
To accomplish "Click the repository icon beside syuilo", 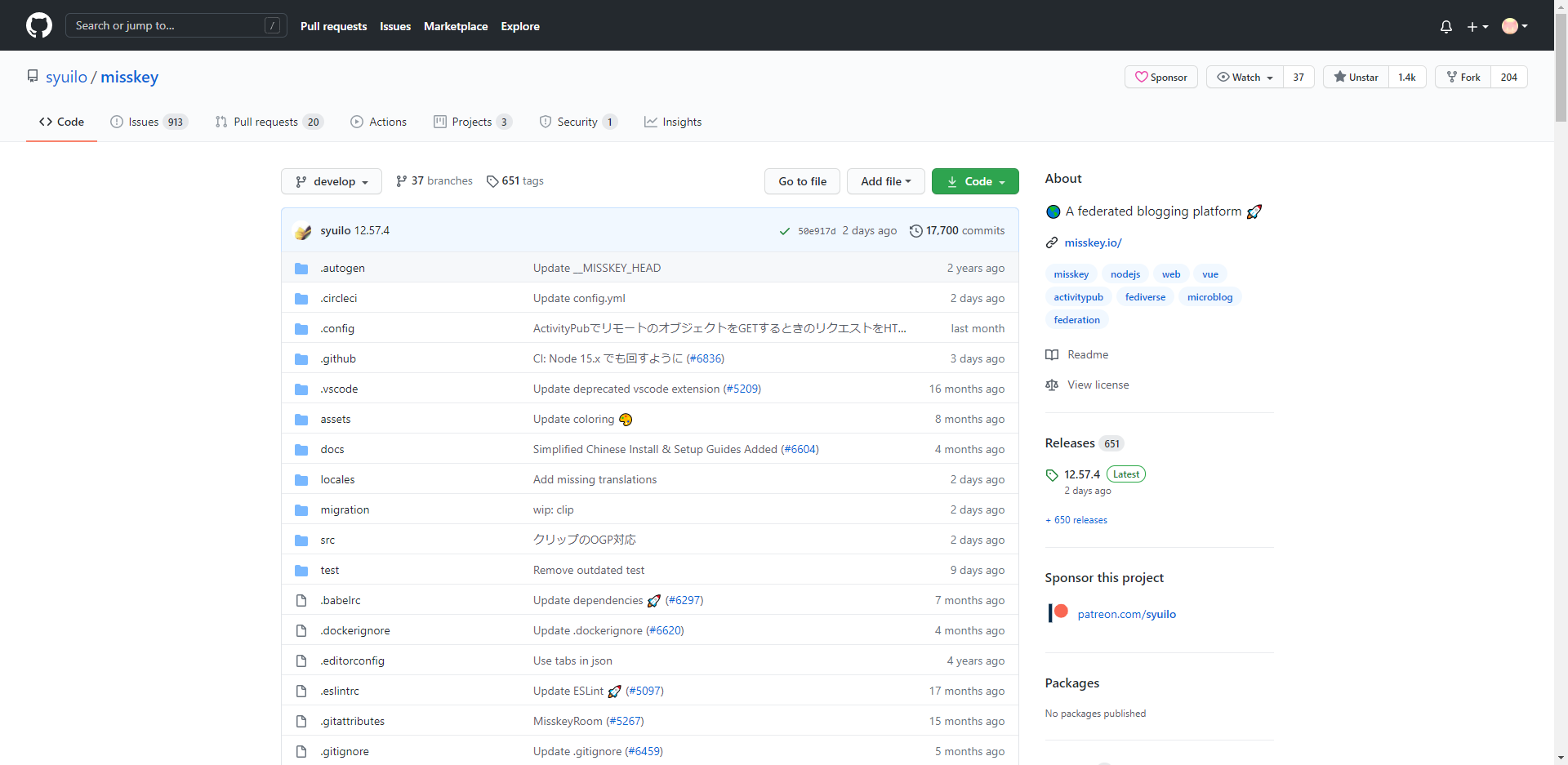I will tap(33, 76).
